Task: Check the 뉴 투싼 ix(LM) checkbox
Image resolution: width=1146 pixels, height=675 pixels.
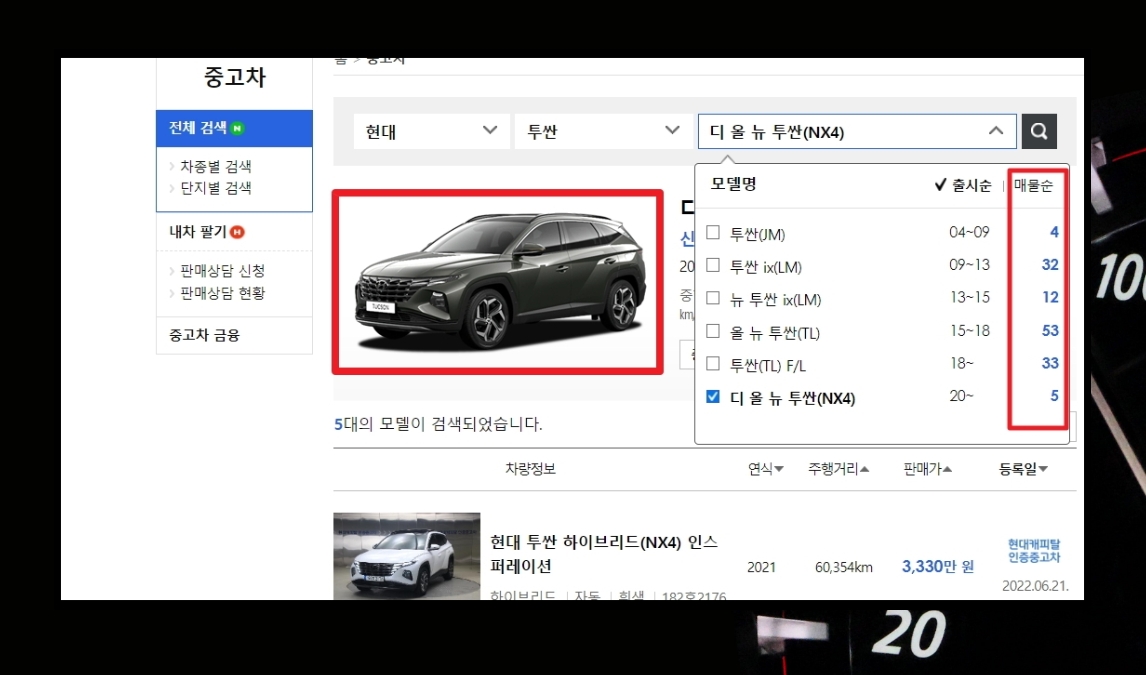Action: click(713, 298)
